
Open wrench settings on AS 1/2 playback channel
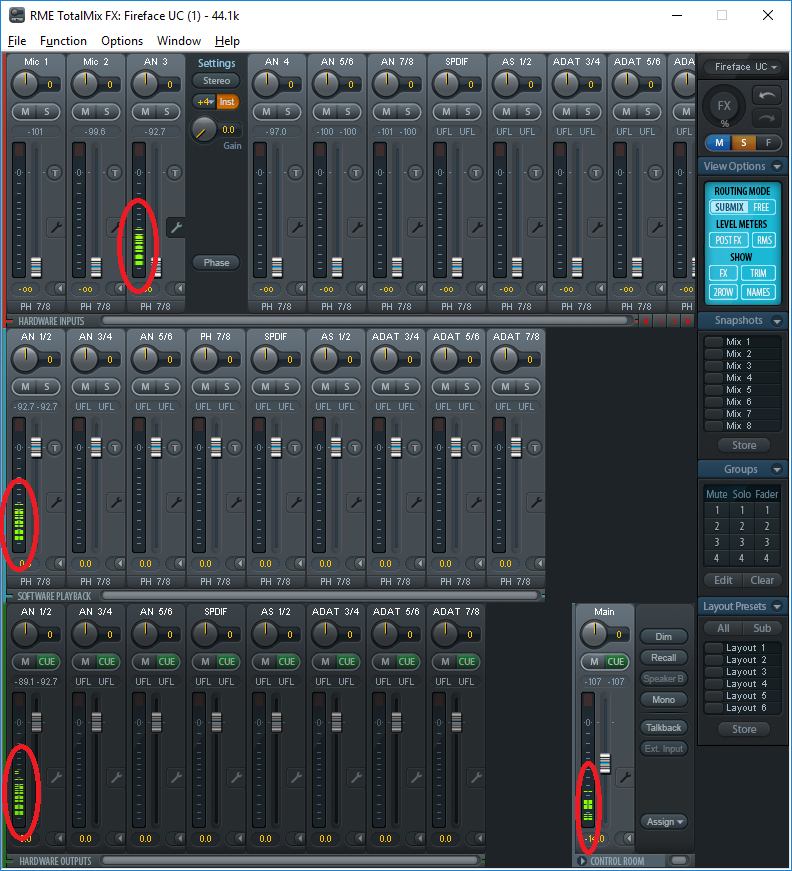point(355,502)
